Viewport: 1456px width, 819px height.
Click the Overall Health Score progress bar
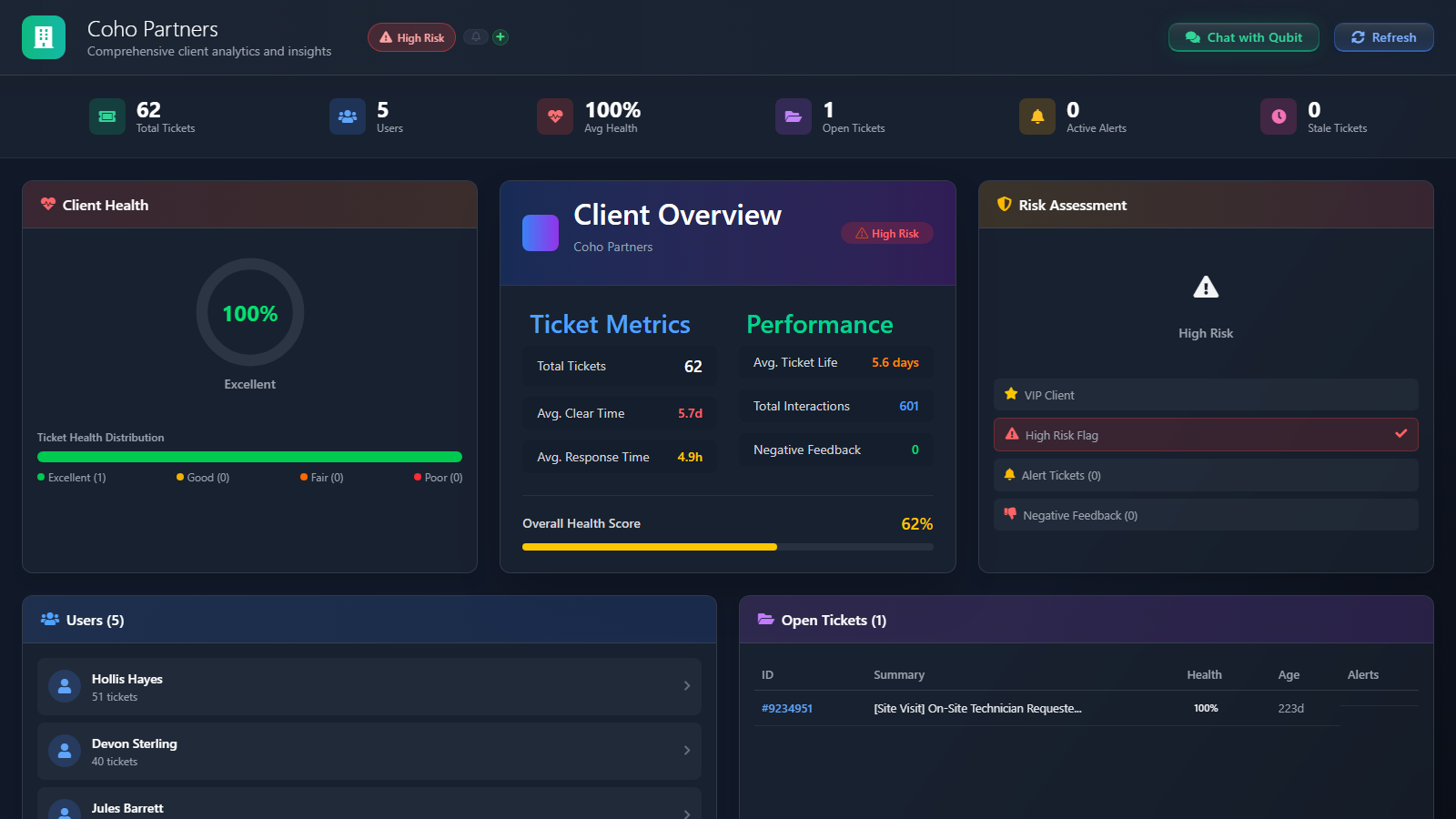tap(728, 547)
